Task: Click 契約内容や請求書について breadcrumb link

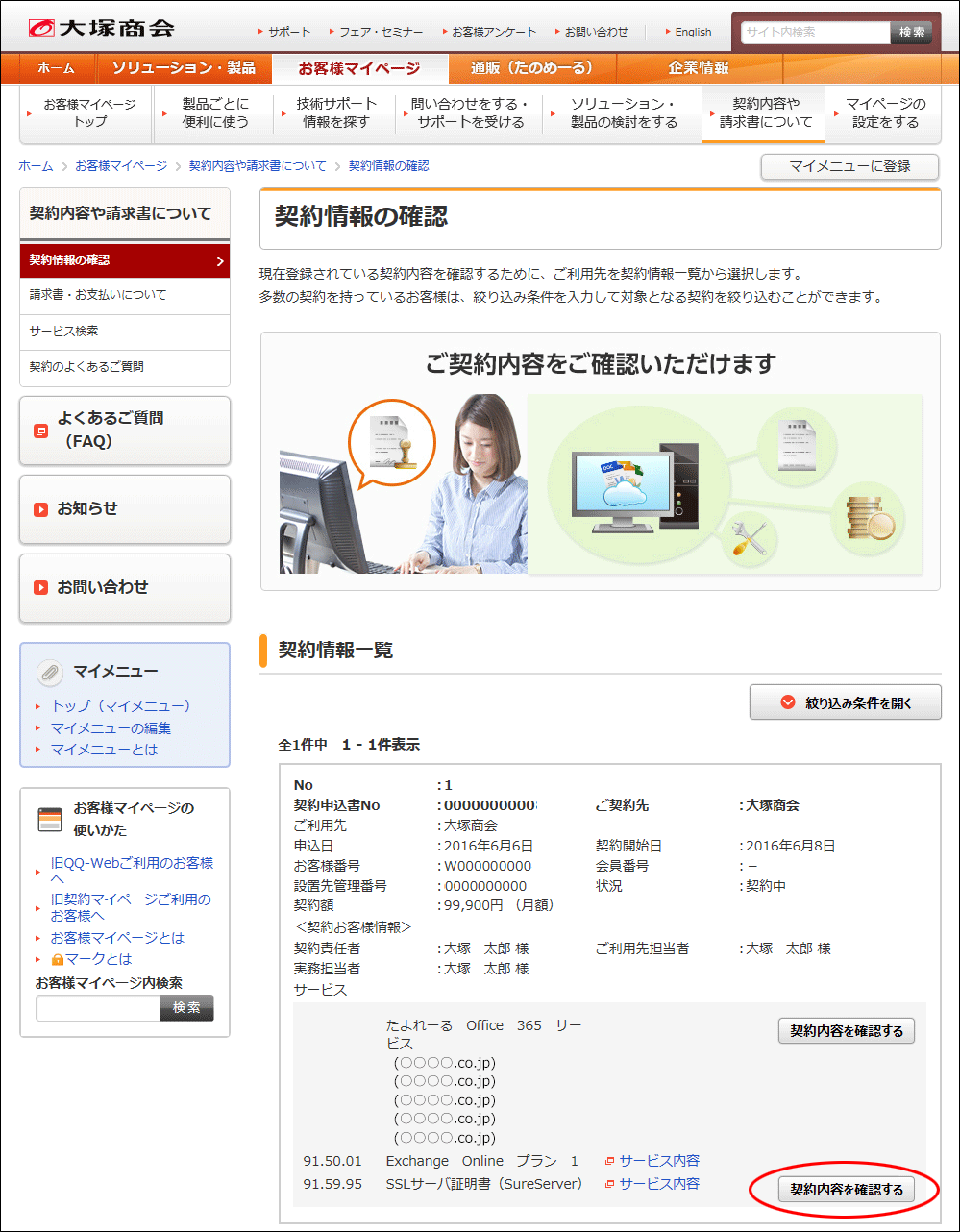Action: [x=258, y=166]
